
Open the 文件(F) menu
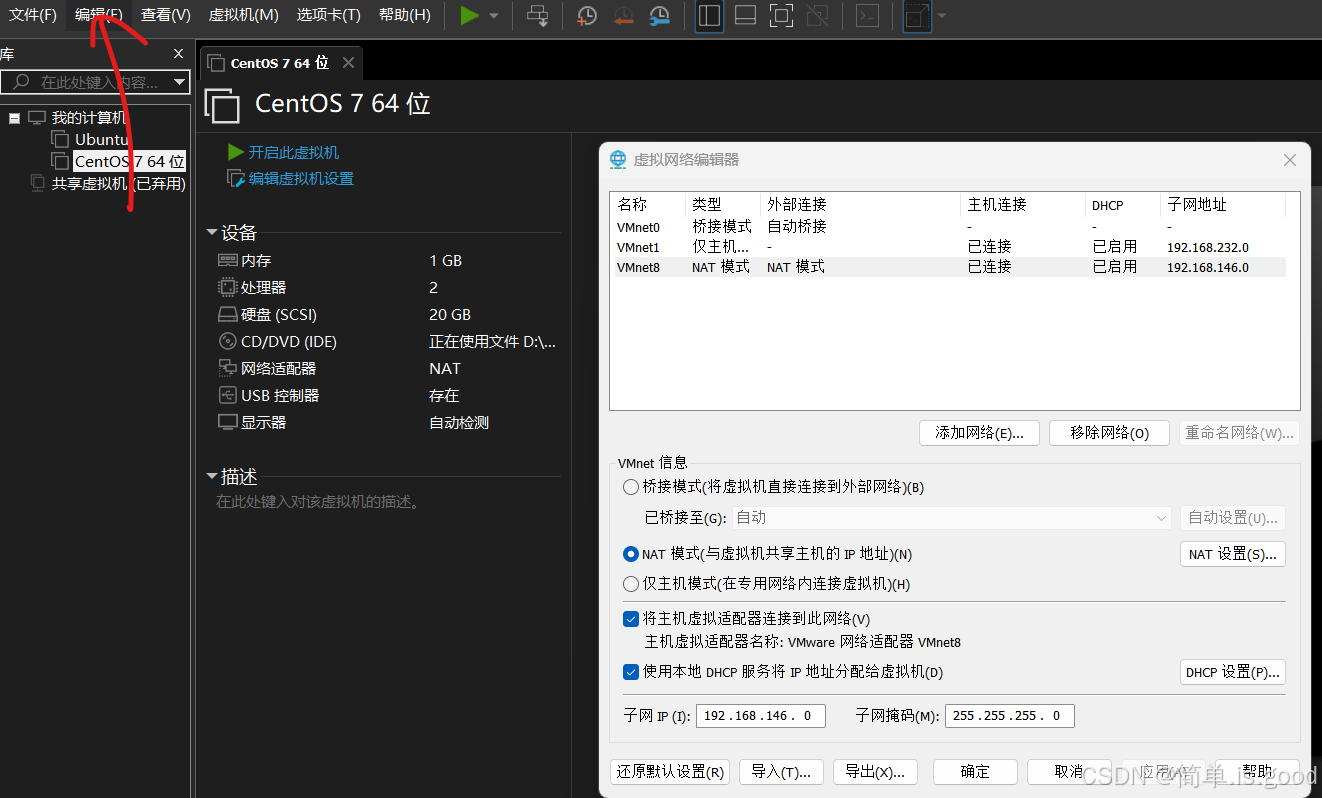pyautogui.click(x=33, y=15)
